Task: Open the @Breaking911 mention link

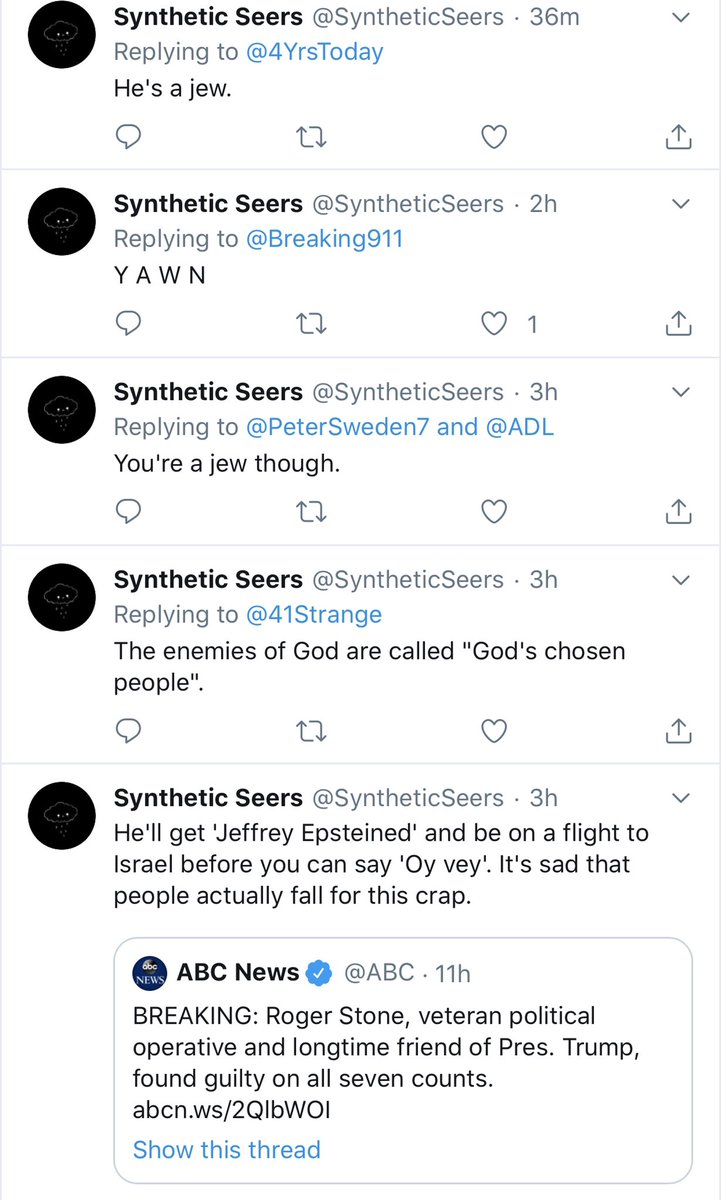Action: pos(324,238)
